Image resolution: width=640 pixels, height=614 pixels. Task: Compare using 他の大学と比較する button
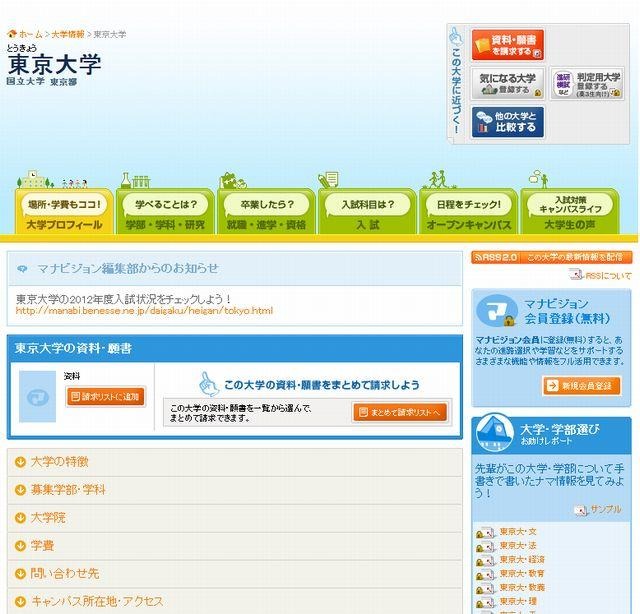pos(507,122)
